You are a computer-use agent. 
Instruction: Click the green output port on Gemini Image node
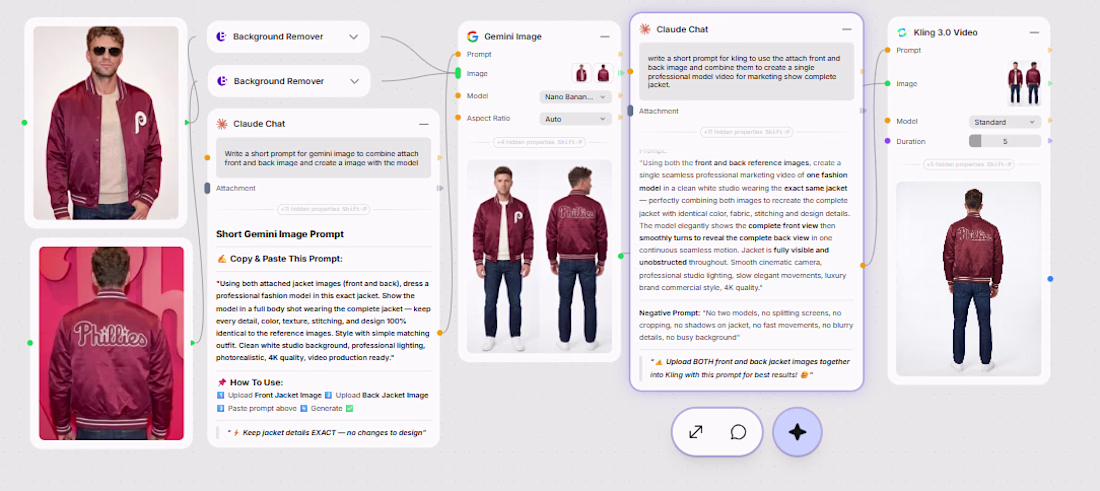click(621, 256)
